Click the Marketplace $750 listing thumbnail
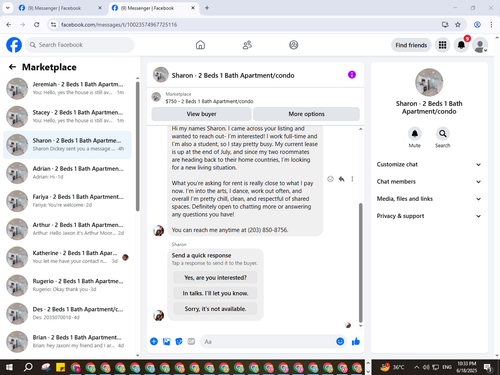The height and width of the screenshot is (375, 500). click(156, 97)
